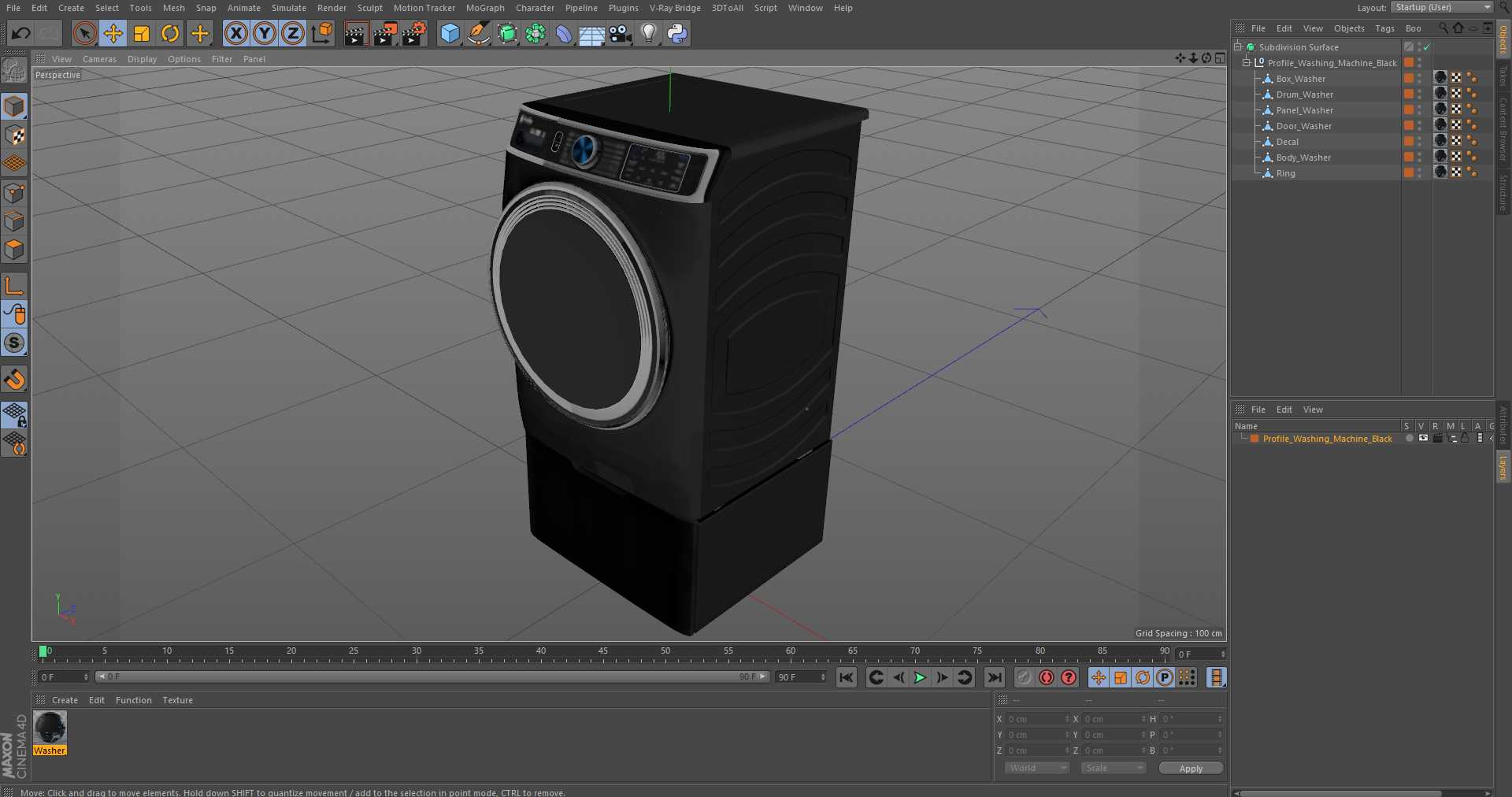1512x797 pixels.
Task: Click the coordinate system icon
Action: click(322, 33)
